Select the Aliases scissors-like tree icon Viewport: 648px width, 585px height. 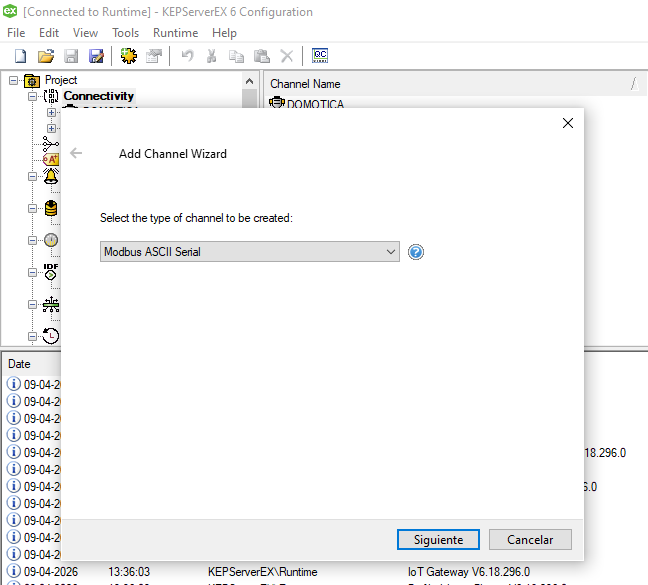(x=51, y=144)
